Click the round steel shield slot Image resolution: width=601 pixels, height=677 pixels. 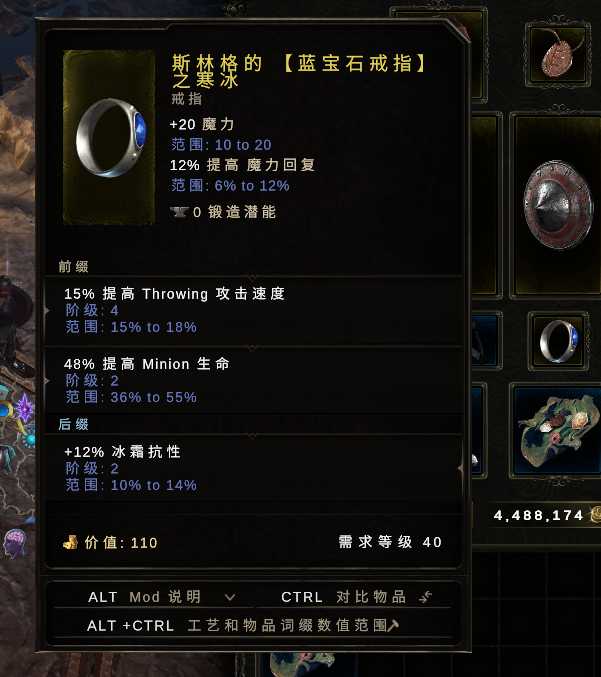pos(557,206)
